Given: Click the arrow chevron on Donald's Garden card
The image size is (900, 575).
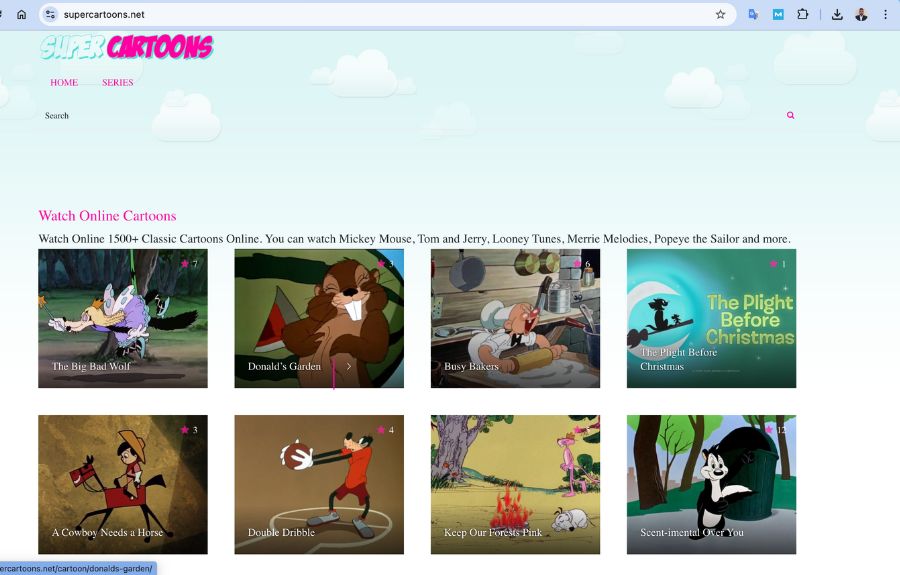Looking at the screenshot, I should coord(348,366).
